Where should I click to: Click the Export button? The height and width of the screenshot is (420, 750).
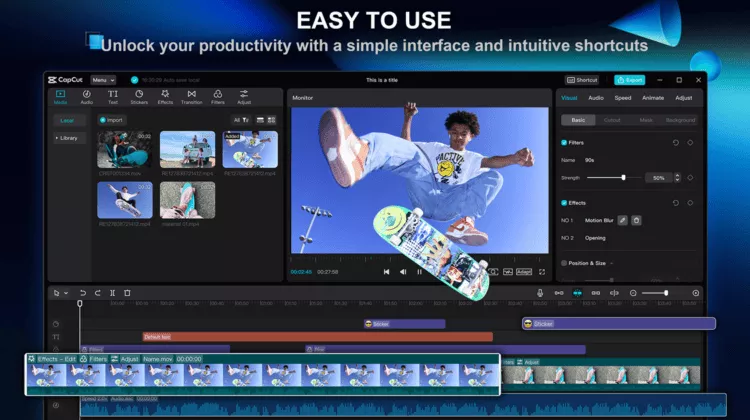click(x=629, y=79)
